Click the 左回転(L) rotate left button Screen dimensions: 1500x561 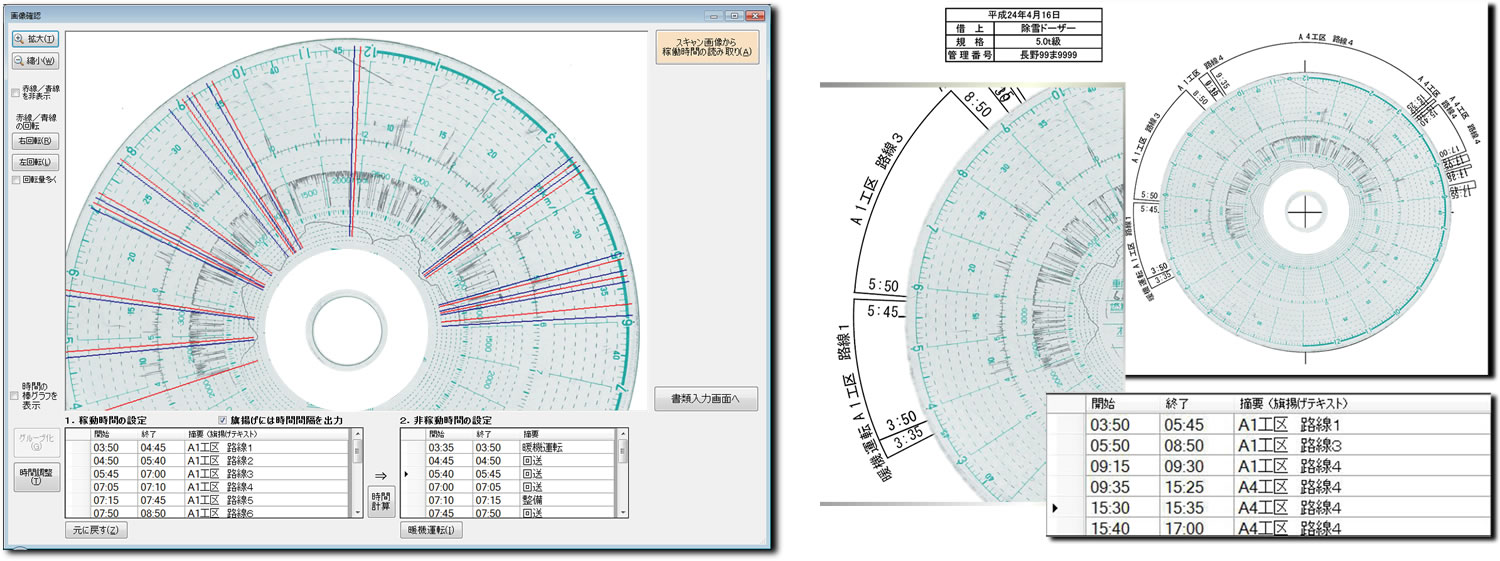pyautogui.click(x=35, y=162)
